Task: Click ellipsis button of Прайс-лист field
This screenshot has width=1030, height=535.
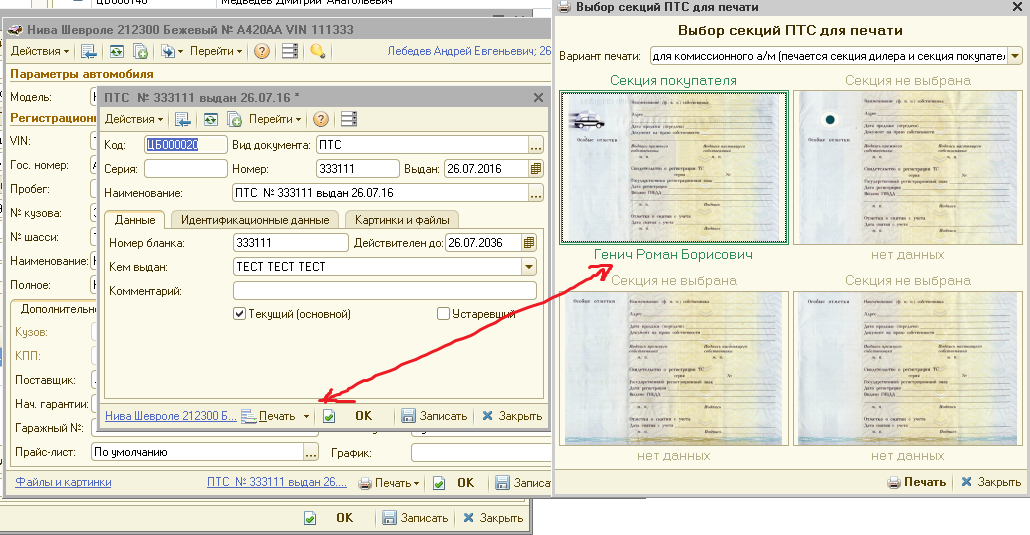Action: coord(311,452)
